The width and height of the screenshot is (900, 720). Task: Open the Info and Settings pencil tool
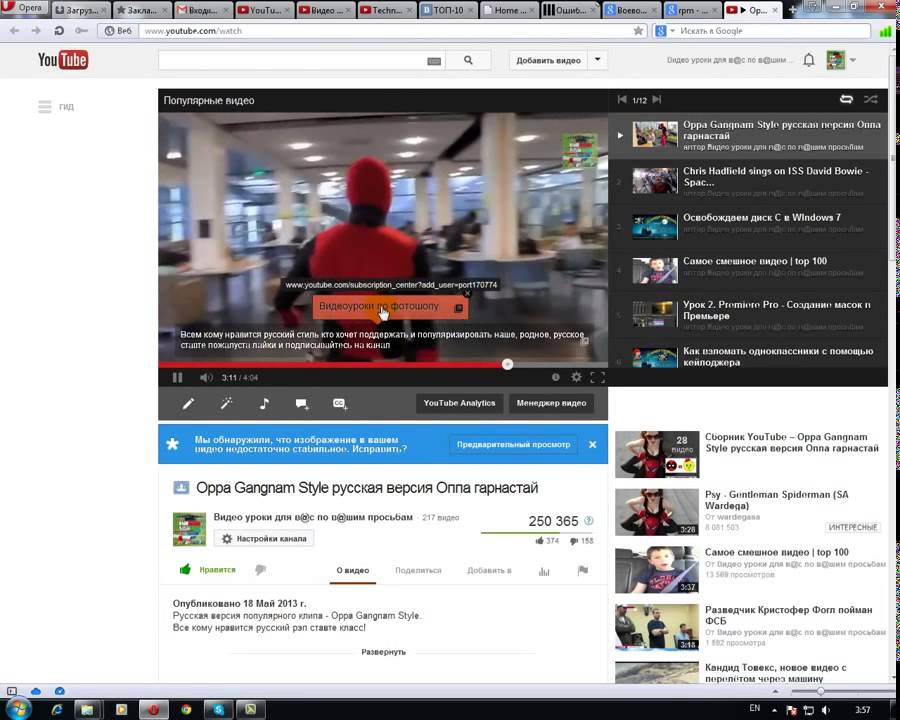pos(188,404)
